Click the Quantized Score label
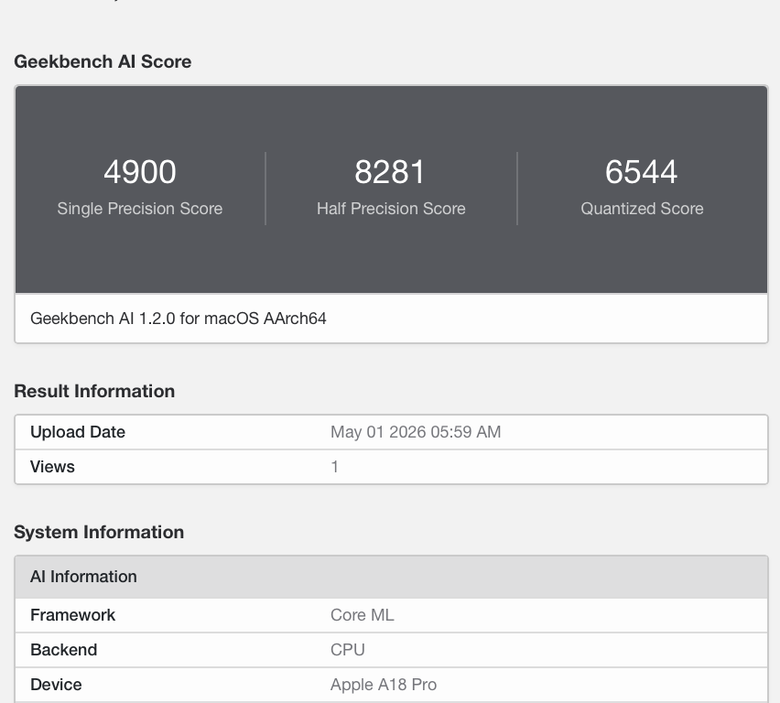The width and height of the screenshot is (780, 703). coord(642,208)
